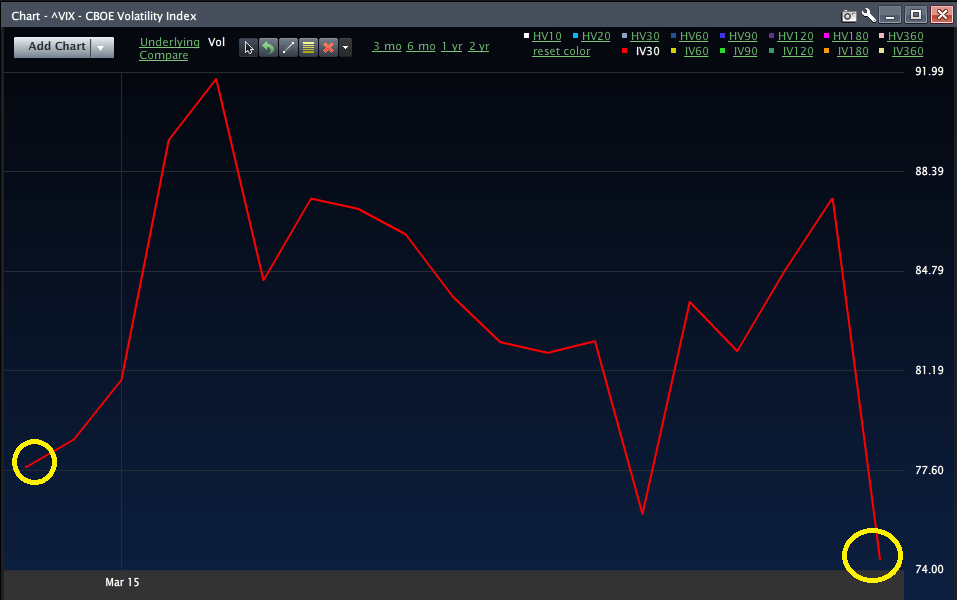Switch to the Underlying view
This screenshot has width=958, height=600.
point(169,42)
